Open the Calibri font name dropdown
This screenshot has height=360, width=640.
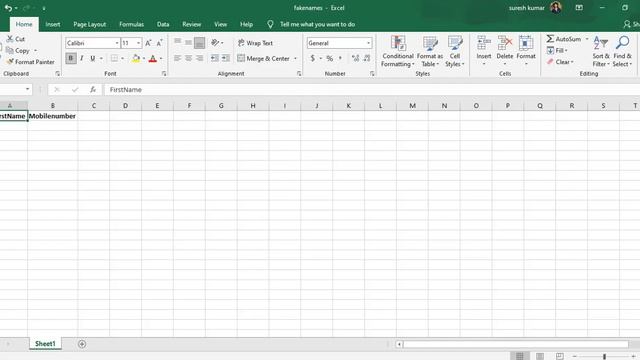tap(117, 43)
